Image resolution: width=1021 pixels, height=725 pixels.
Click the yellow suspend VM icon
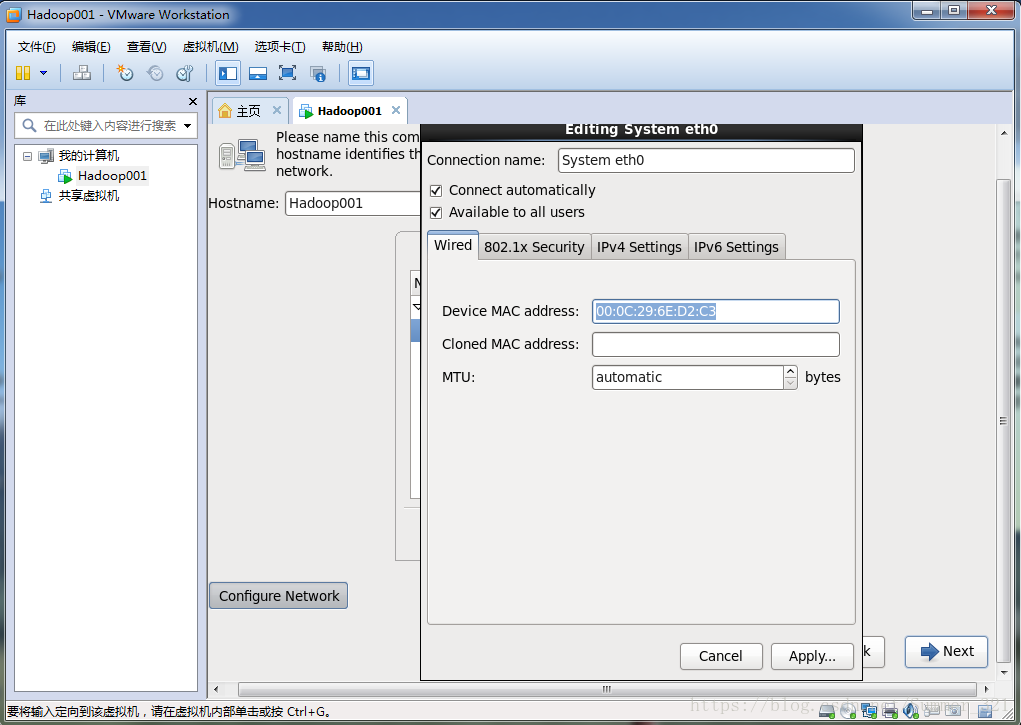pos(23,73)
